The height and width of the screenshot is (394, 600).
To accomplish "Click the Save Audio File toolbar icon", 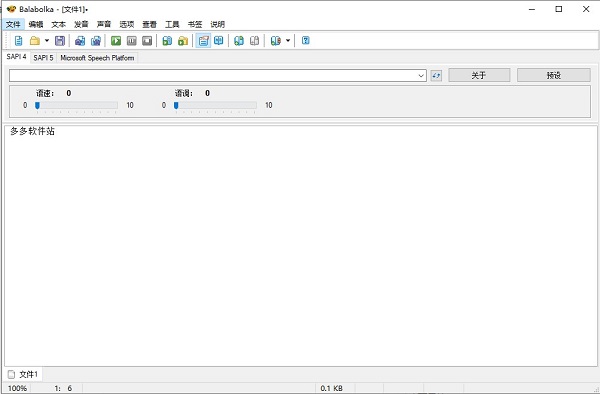I will (80, 41).
